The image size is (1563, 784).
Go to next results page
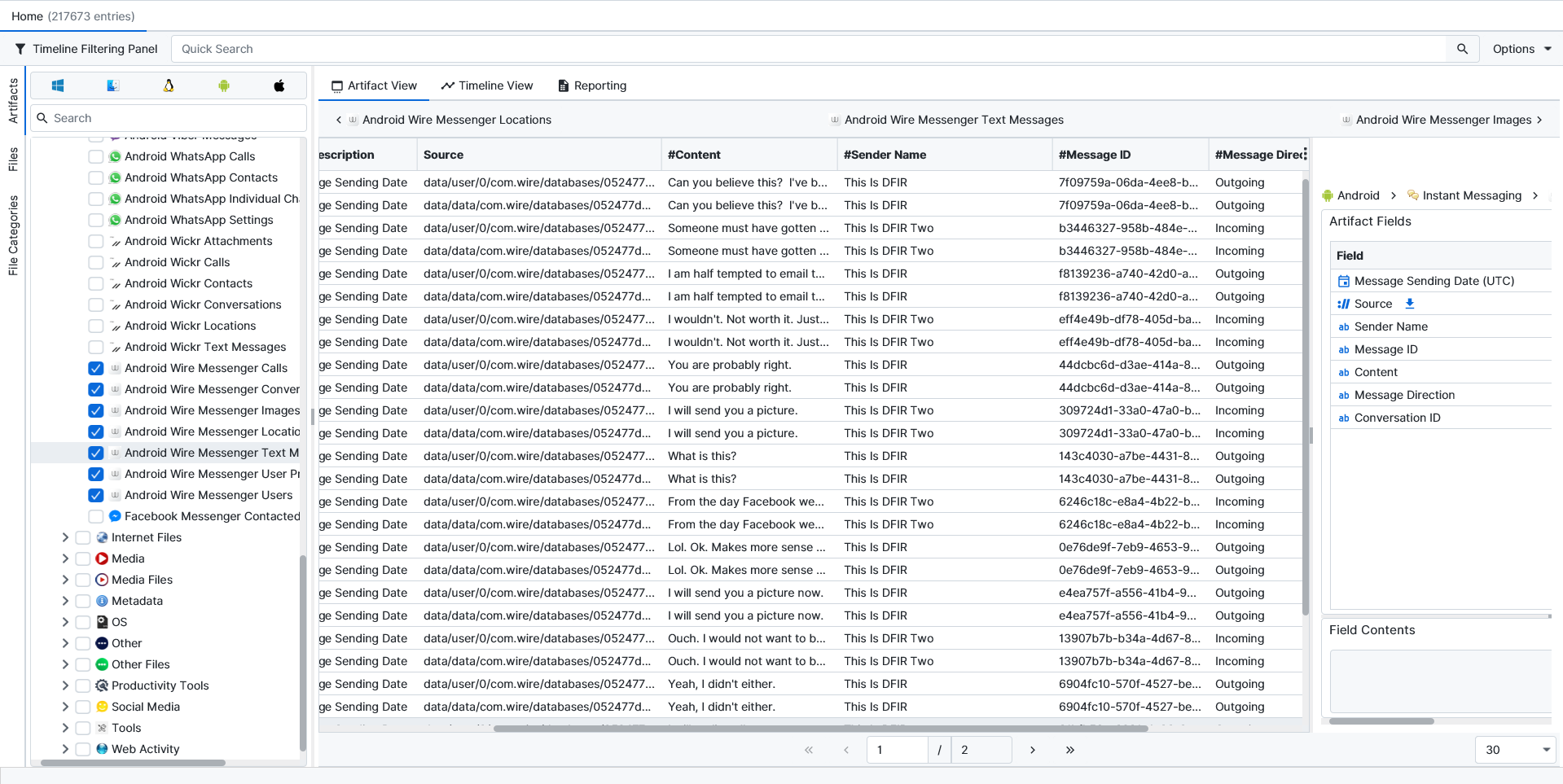(x=1032, y=750)
